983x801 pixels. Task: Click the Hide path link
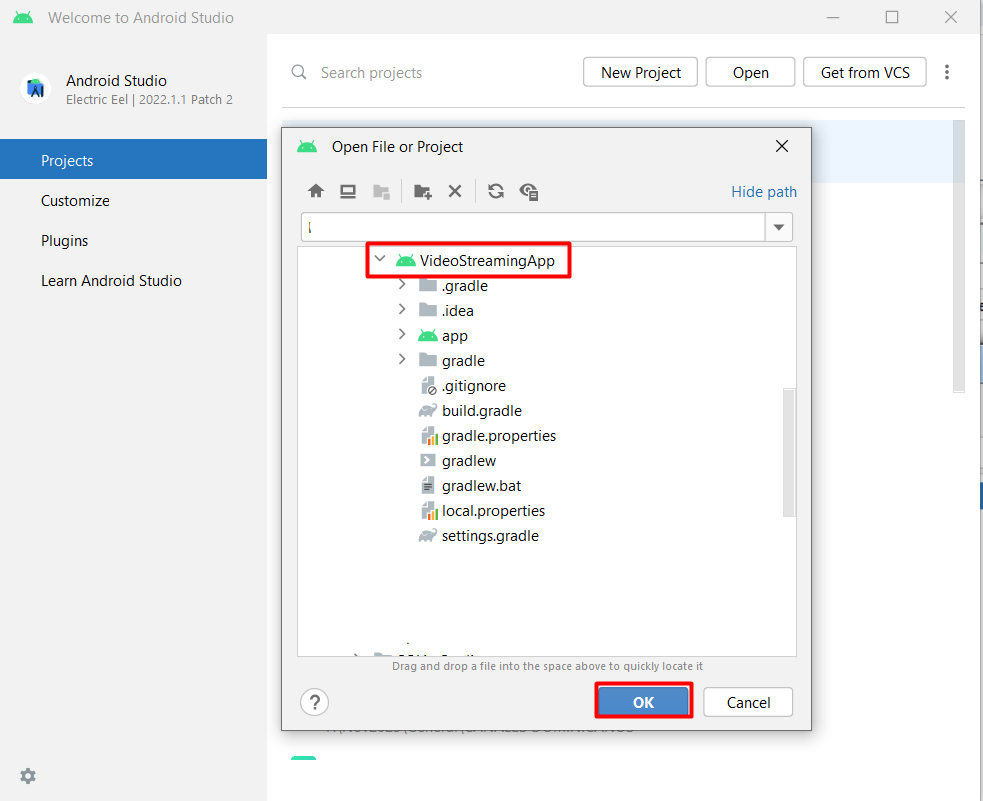pyautogui.click(x=764, y=192)
